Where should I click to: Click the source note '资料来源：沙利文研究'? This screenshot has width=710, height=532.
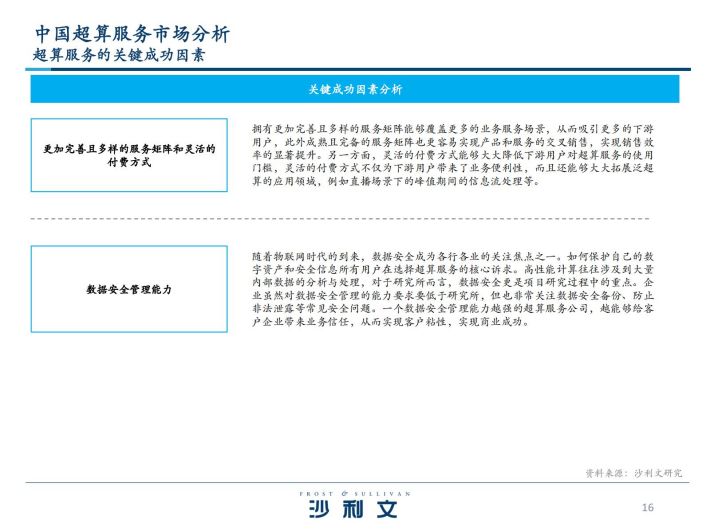633,473
